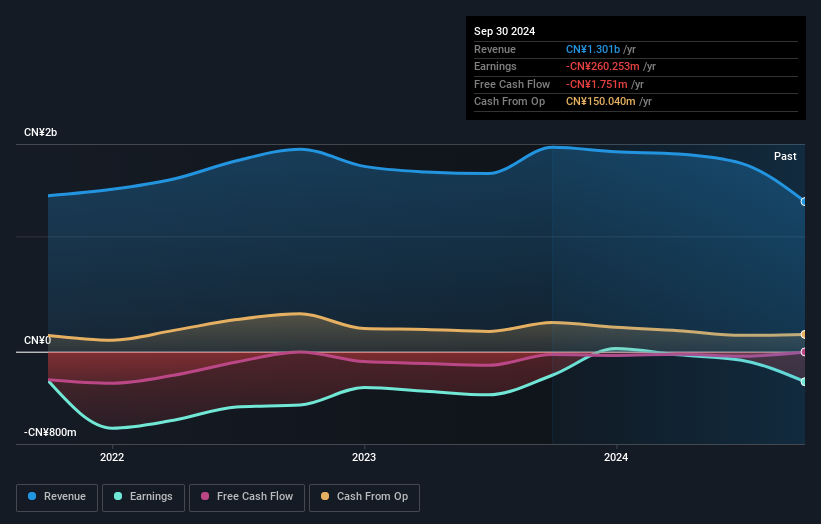This screenshot has height=524, width=821.
Task: Click the 2022 x-axis label
Action: (x=112, y=457)
